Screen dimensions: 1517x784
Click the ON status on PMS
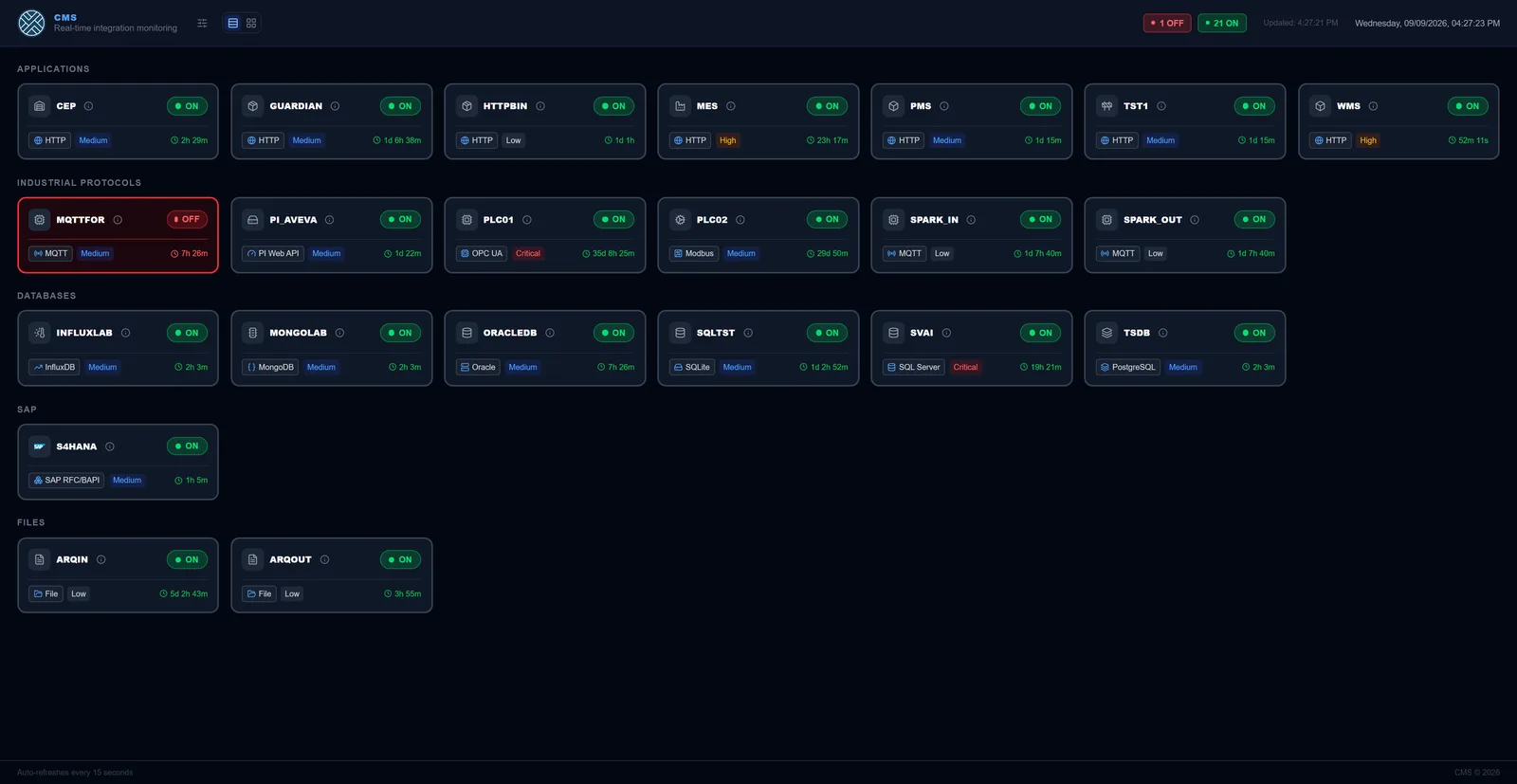pyautogui.click(x=1040, y=106)
